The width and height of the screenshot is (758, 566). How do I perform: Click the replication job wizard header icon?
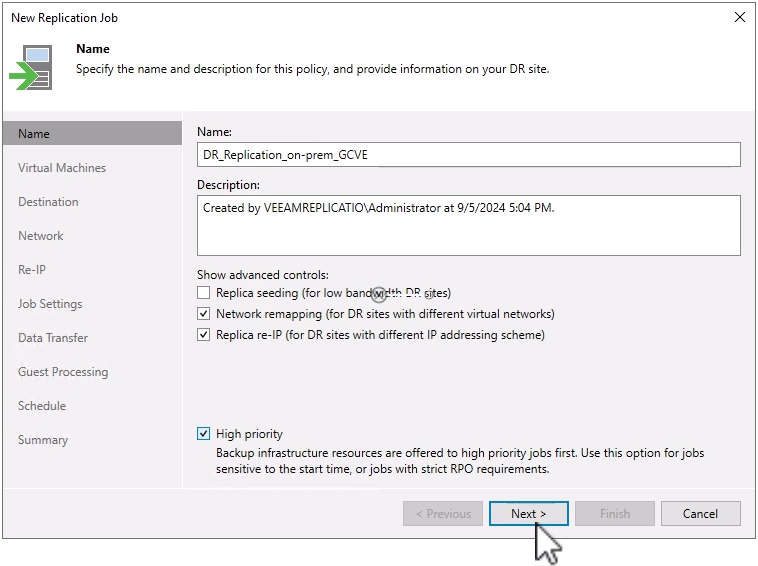pos(30,65)
